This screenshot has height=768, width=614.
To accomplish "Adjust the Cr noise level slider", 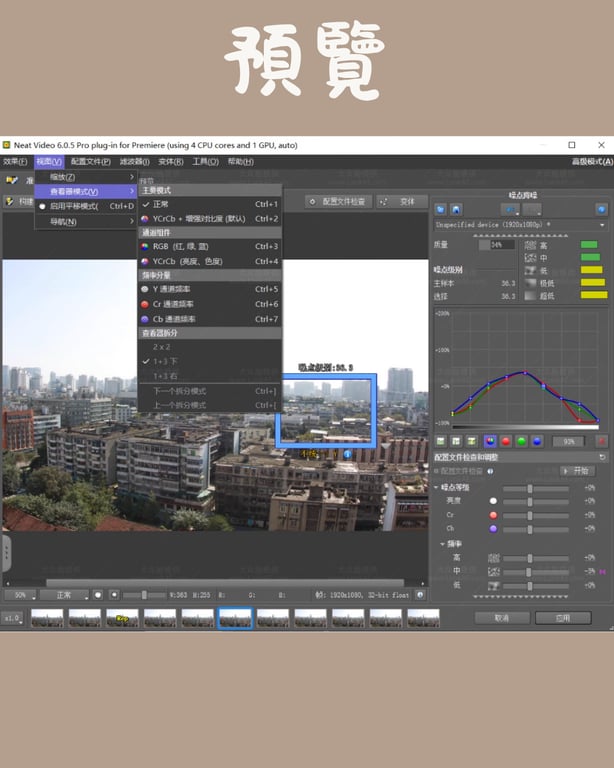I will coord(536,515).
